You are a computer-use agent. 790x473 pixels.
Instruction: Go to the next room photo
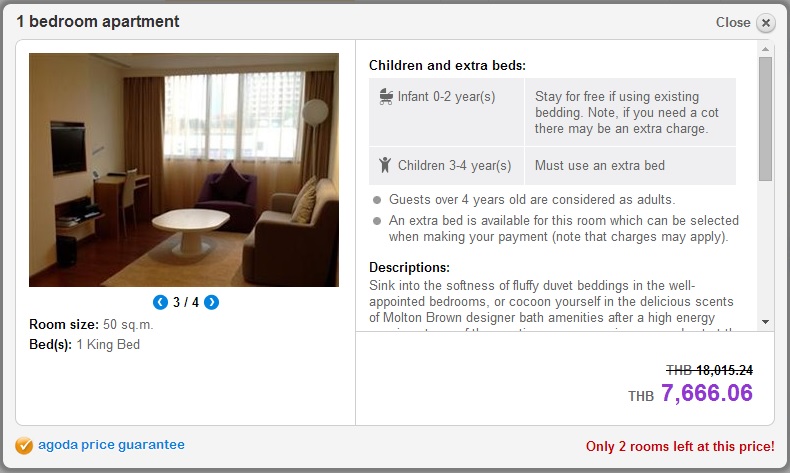coord(212,302)
